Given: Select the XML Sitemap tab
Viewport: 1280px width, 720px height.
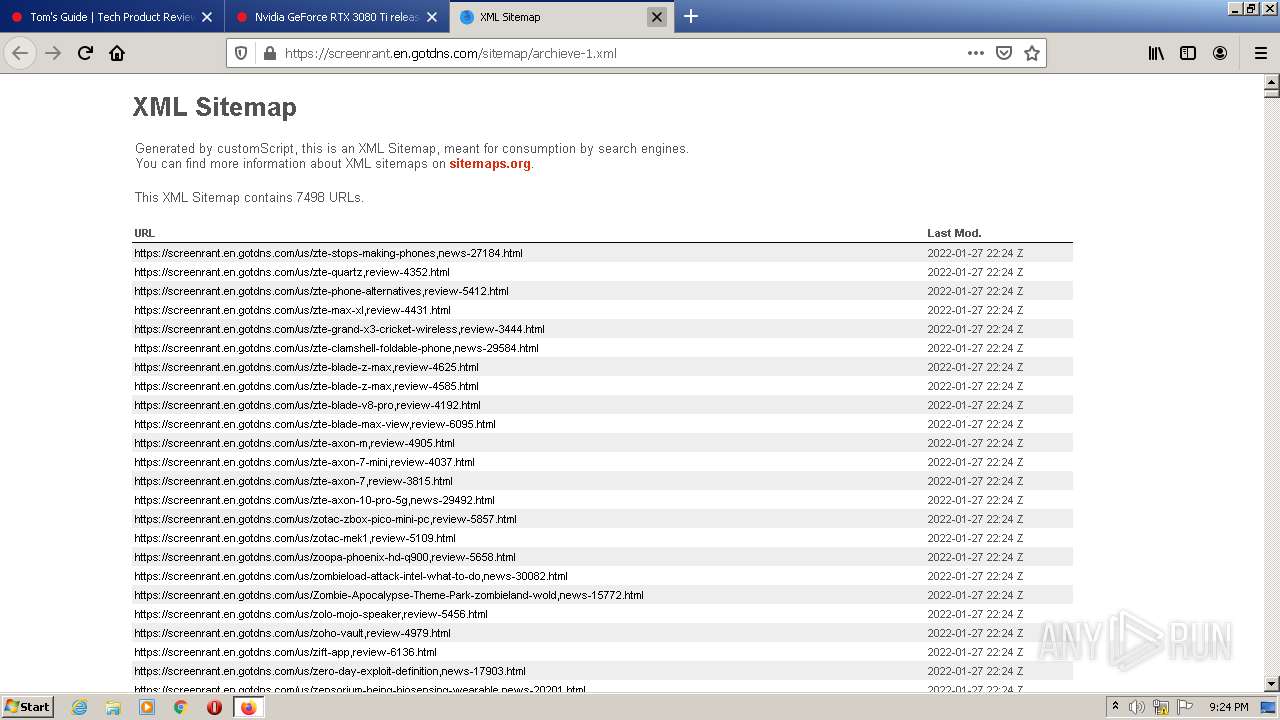Looking at the screenshot, I should click(560, 17).
